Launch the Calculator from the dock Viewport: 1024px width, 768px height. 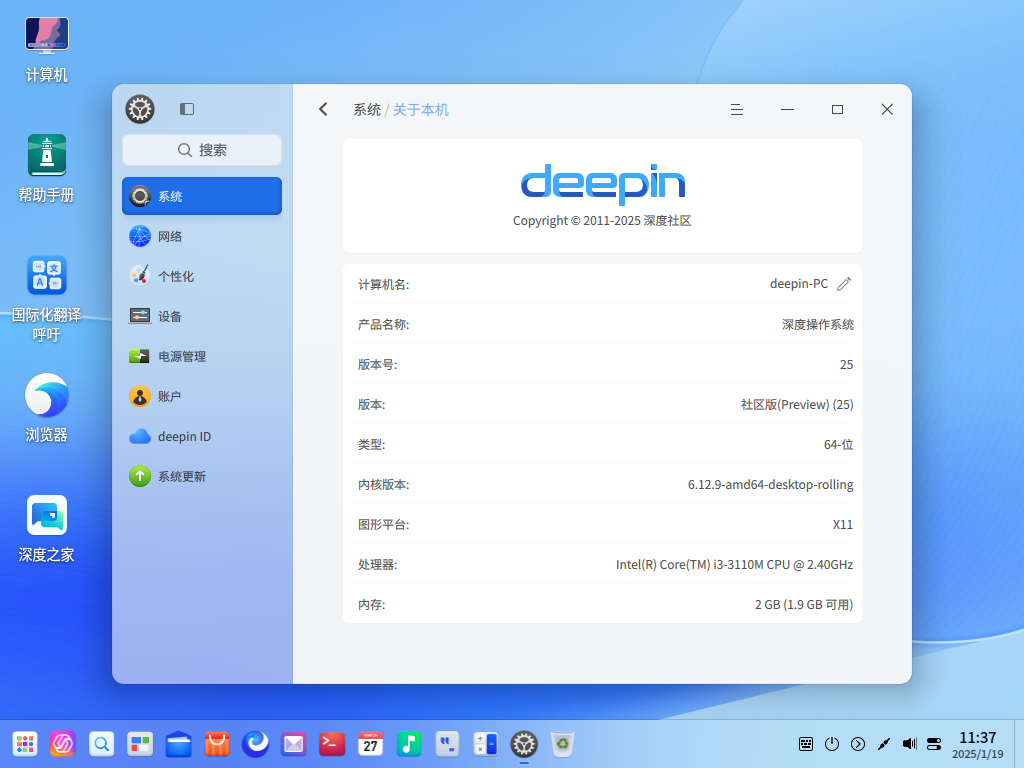pos(486,743)
